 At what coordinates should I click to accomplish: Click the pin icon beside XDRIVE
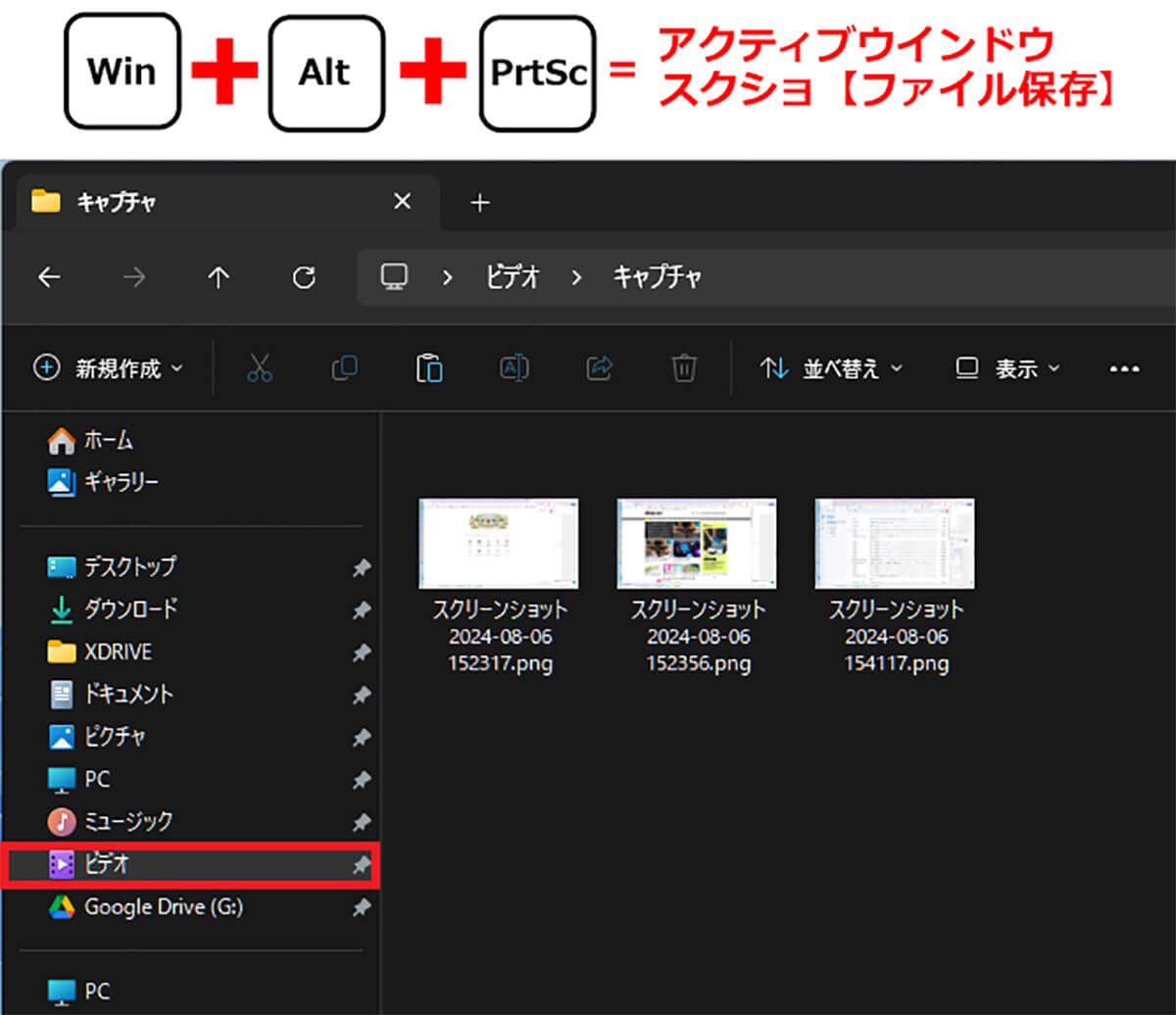tap(362, 652)
